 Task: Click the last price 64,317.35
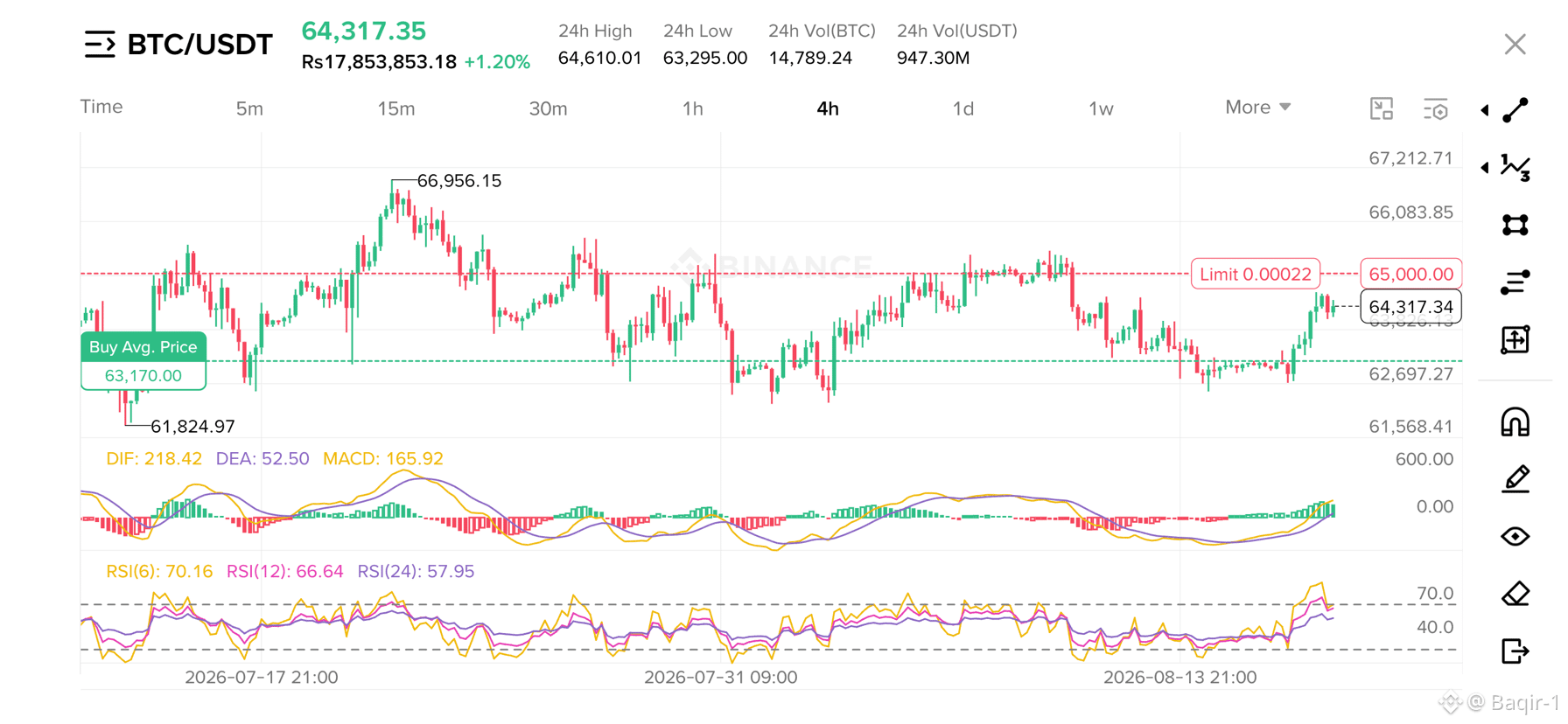click(364, 31)
